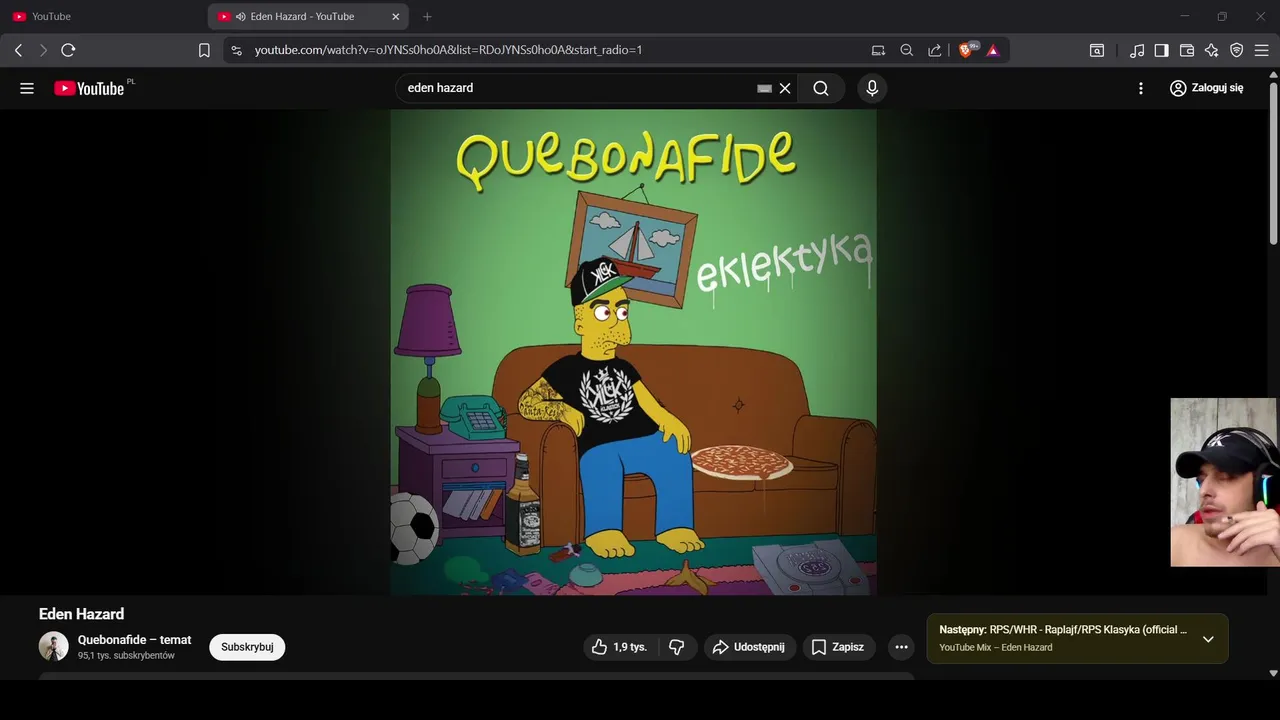Open the YouTube hamburger guide menu

coord(27,88)
